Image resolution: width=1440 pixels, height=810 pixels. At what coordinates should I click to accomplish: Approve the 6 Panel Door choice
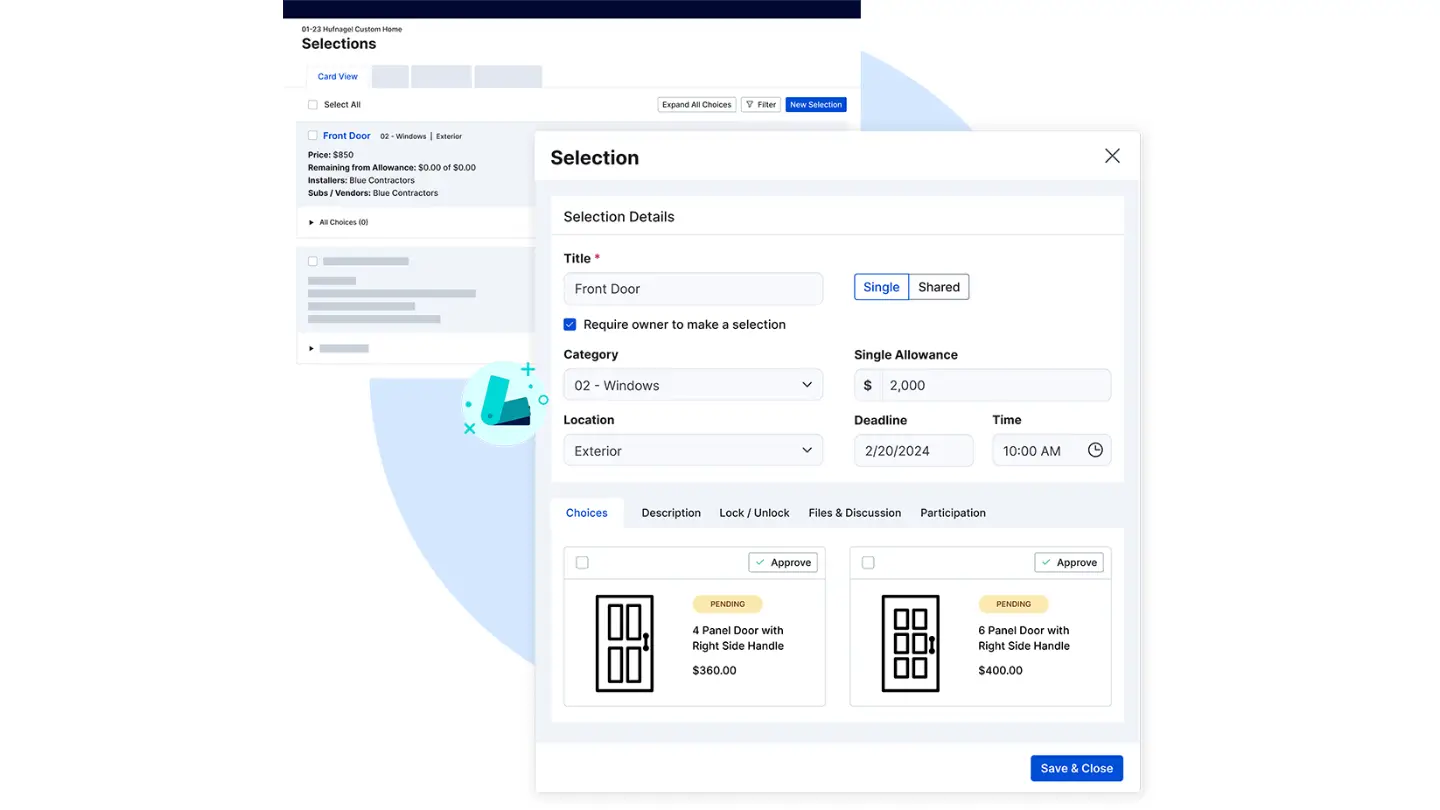[x=1069, y=563]
